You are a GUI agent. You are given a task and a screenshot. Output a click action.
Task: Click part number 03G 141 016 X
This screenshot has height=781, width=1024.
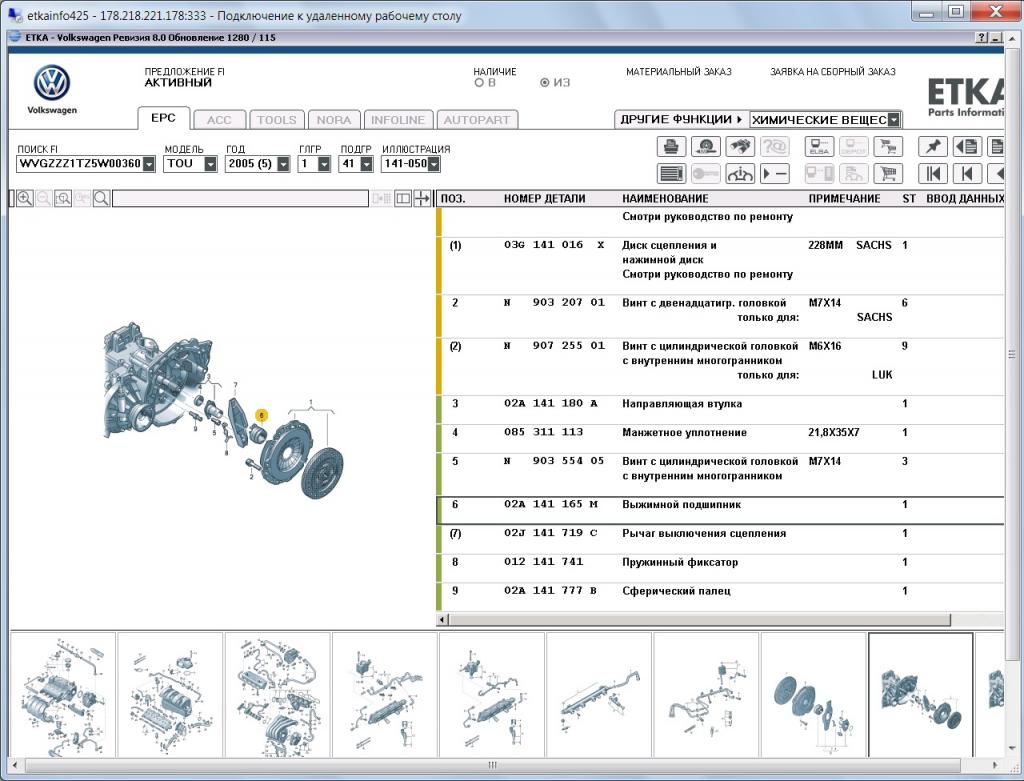pyautogui.click(x=554, y=245)
